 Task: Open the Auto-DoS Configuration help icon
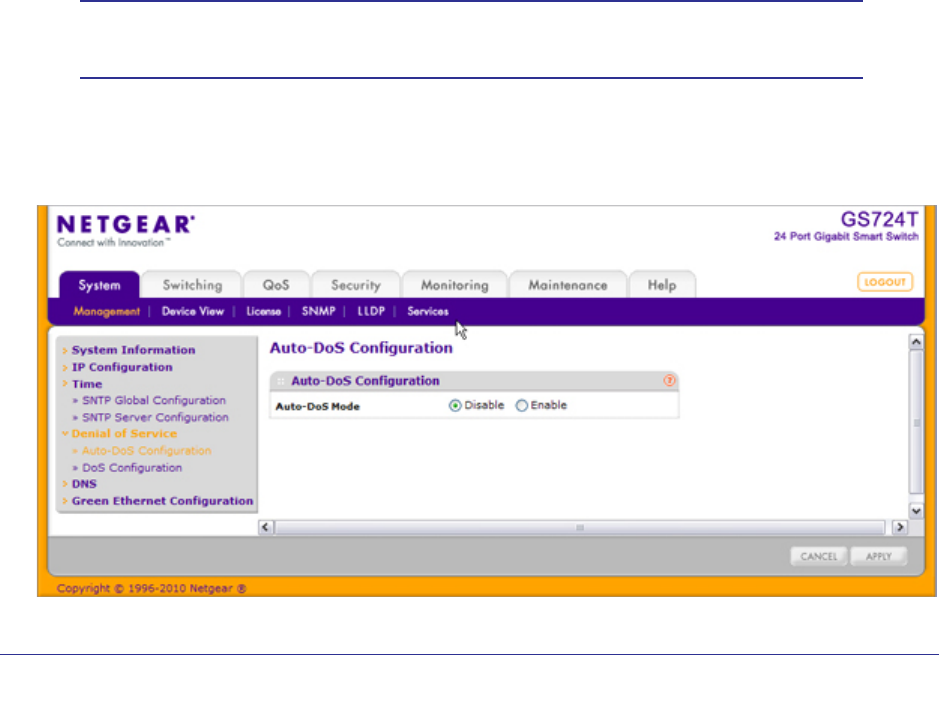click(669, 380)
